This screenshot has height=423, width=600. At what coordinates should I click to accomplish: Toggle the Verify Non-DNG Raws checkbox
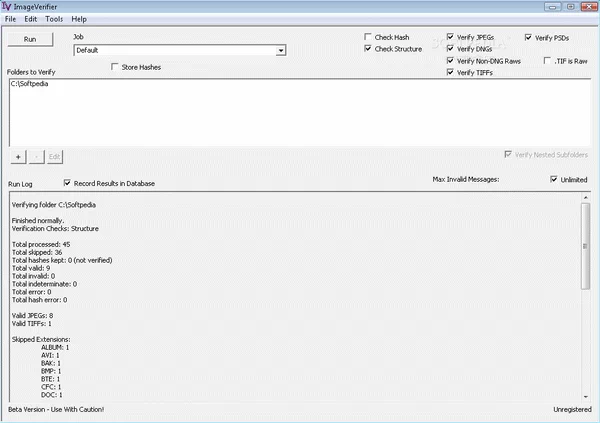(450, 60)
